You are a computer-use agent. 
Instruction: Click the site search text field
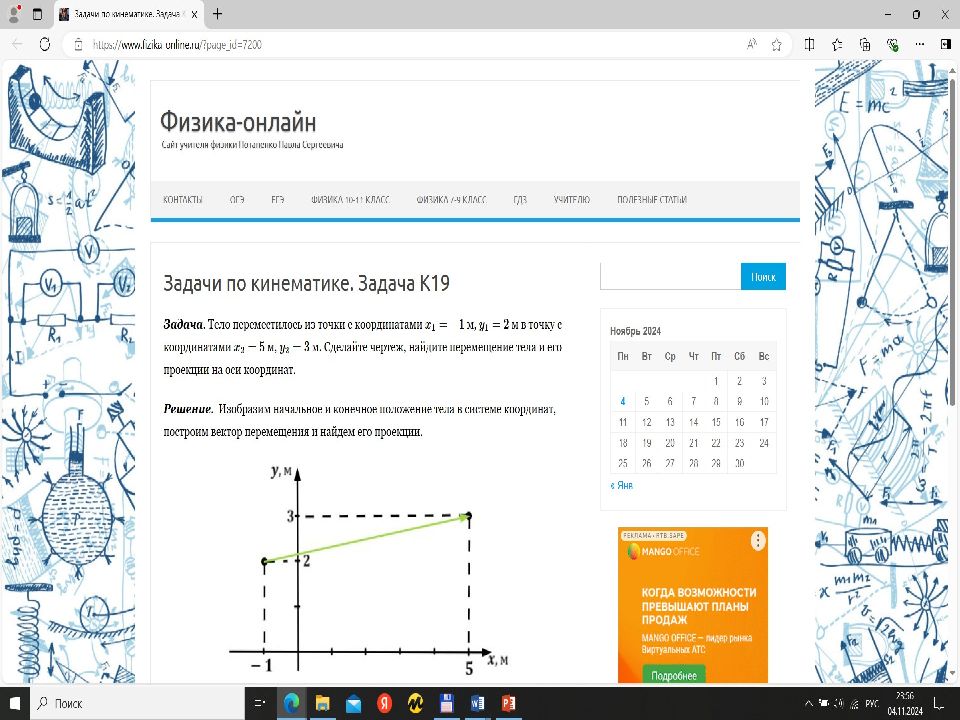[x=670, y=277]
